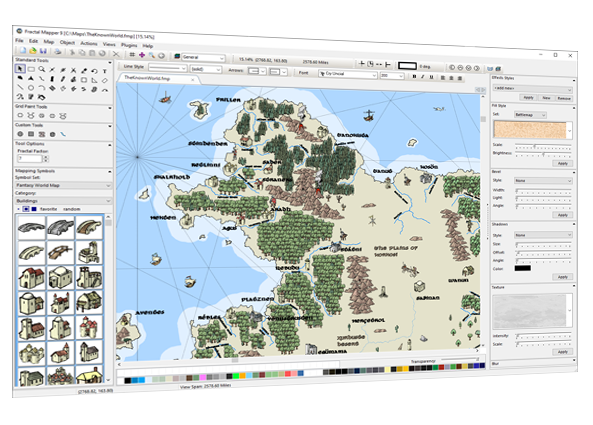Click the Bold formatting button

click(414, 76)
